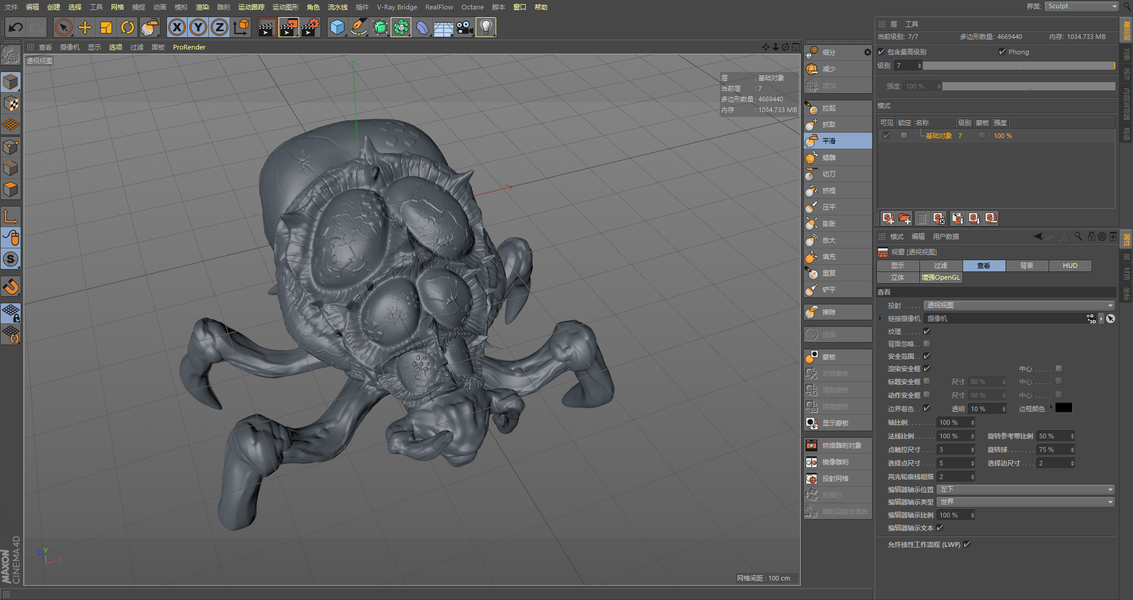
Task: Open the 渲染 menu in menu bar
Action: [x=202, y=7]
